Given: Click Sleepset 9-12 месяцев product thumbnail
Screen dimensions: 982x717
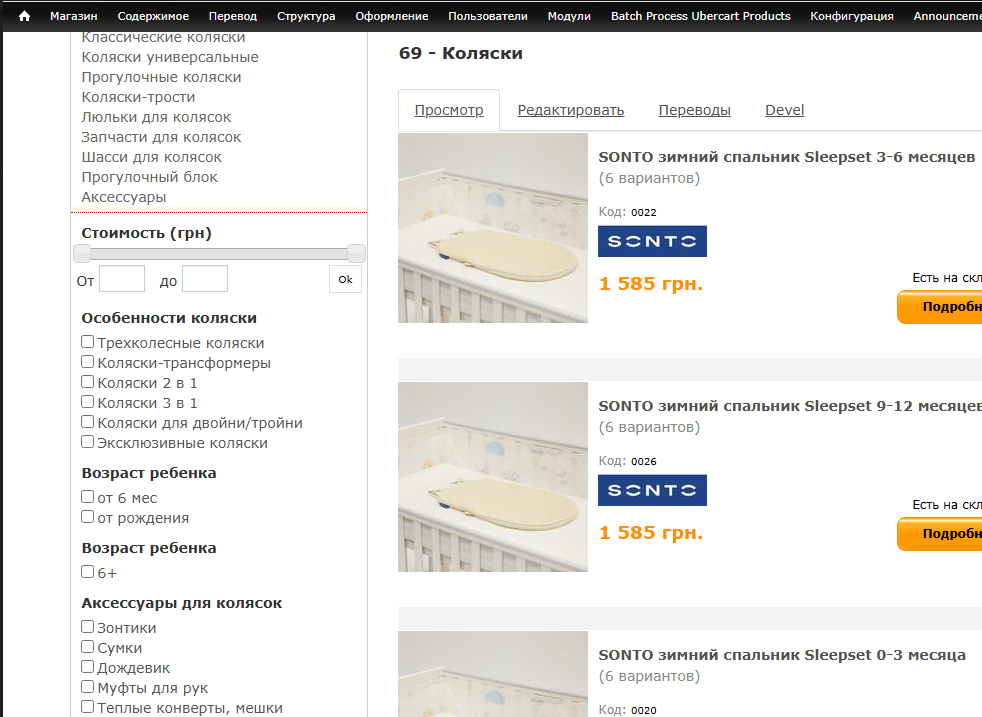Looking at the screenshot, I should pos(493,477).
